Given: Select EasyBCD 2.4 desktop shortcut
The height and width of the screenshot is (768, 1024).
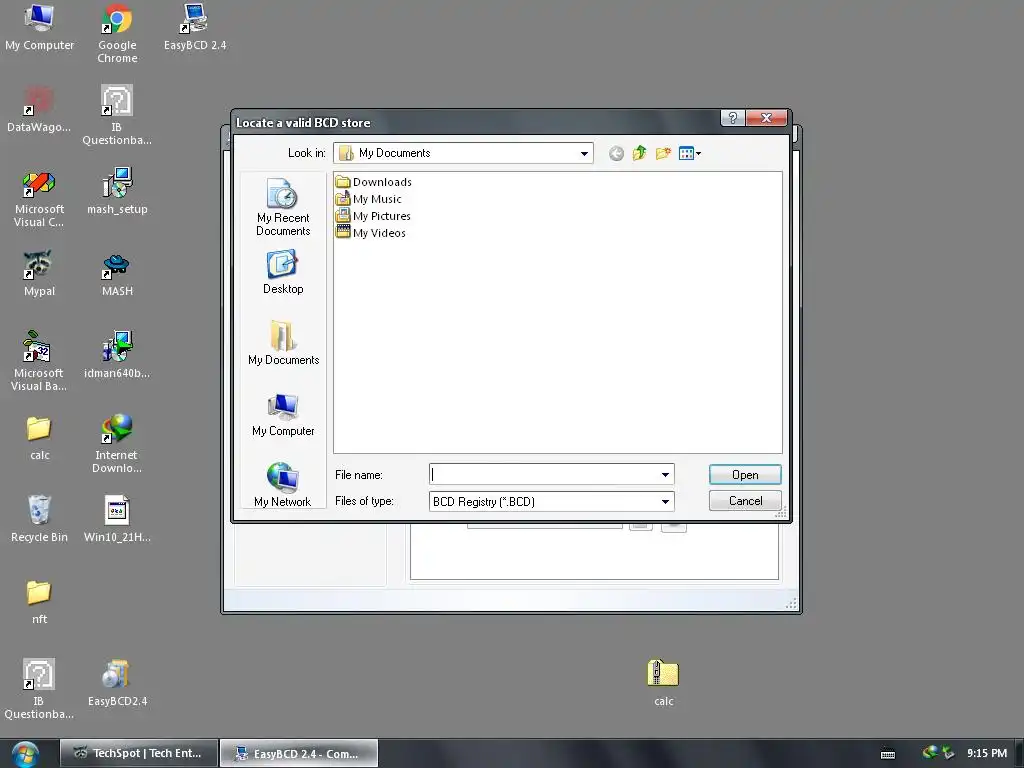Looking at the screenshot, I should pos(195,27).
